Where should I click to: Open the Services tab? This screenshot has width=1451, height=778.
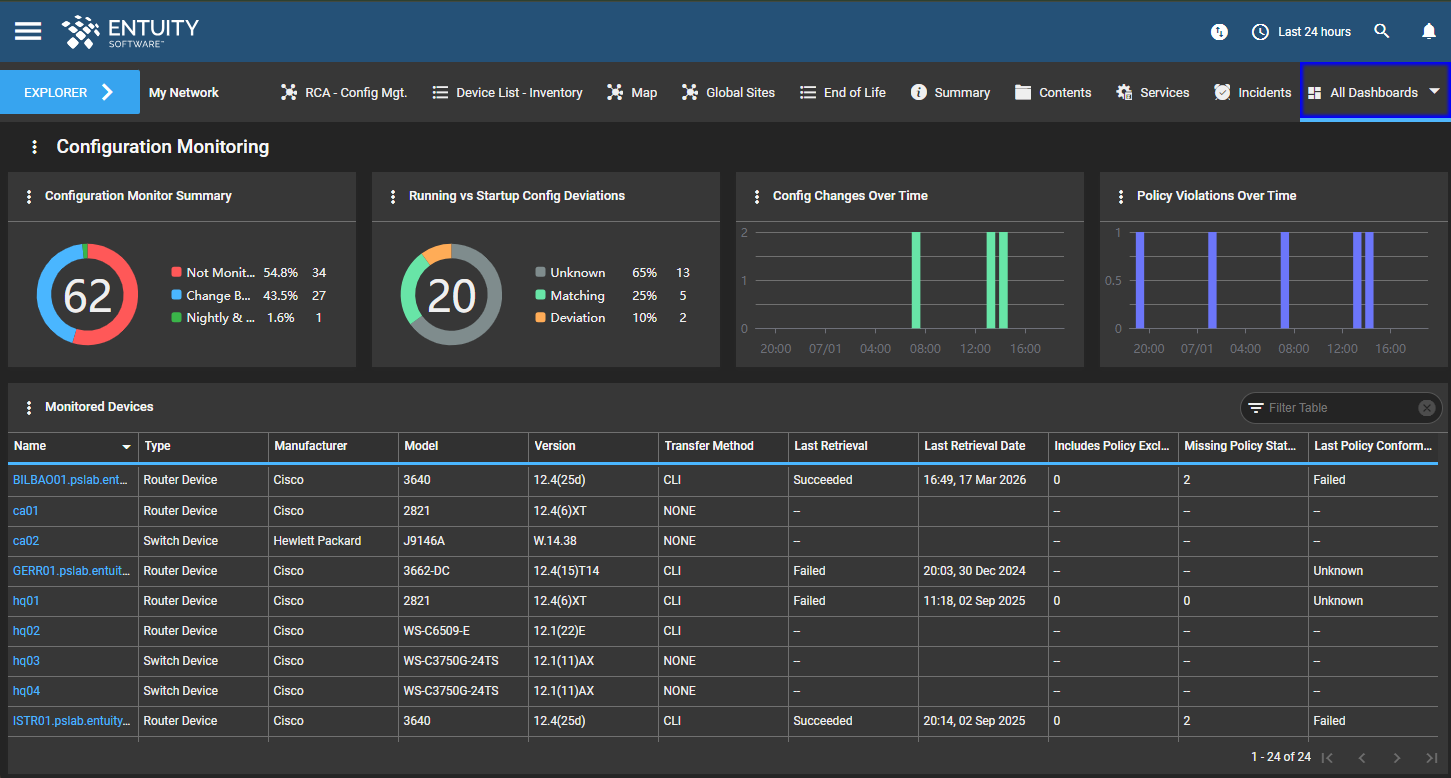[x=1152, y=92]
